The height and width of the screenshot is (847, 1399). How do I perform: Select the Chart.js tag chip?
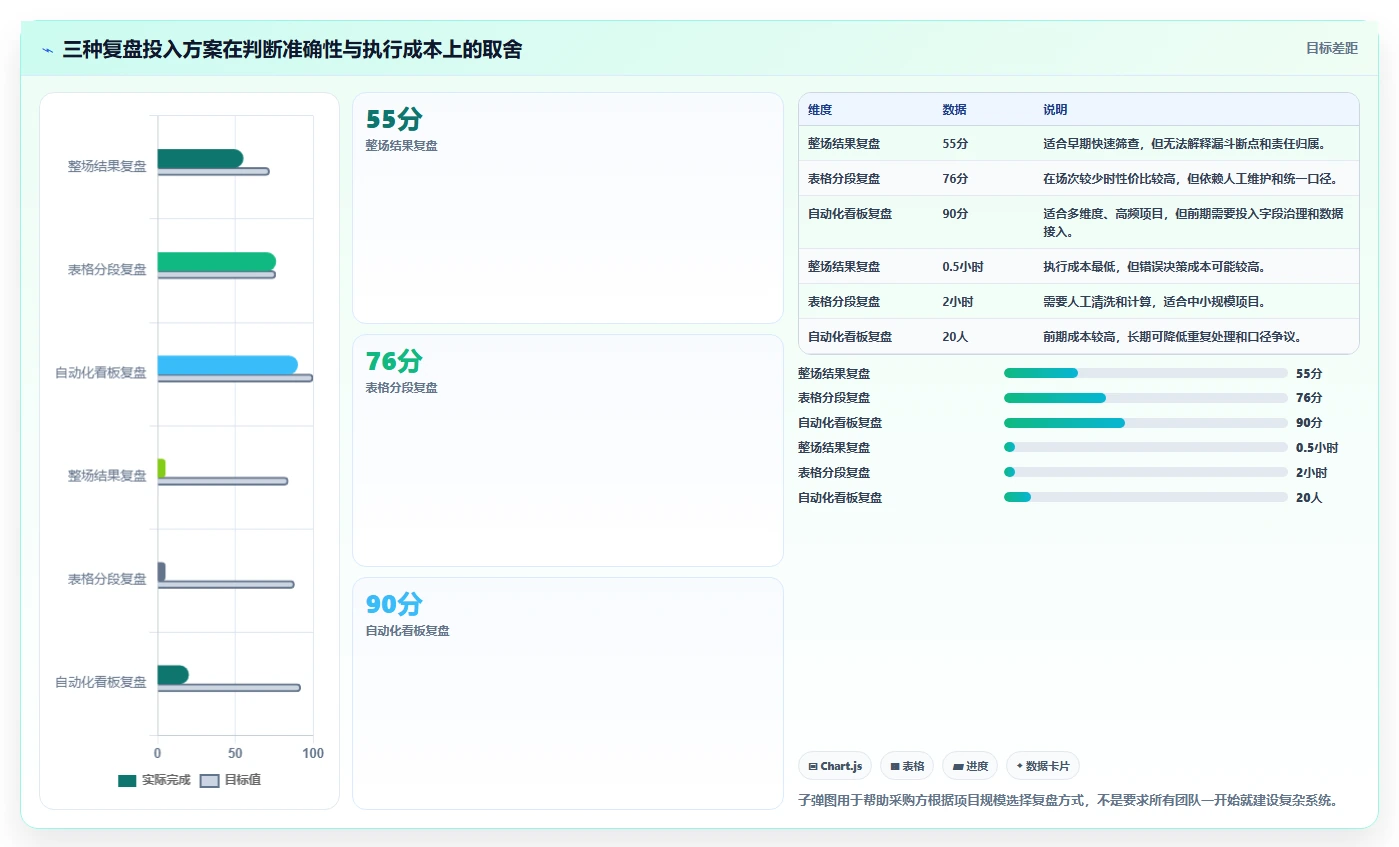pyautogui.click(x=835, y=766)
